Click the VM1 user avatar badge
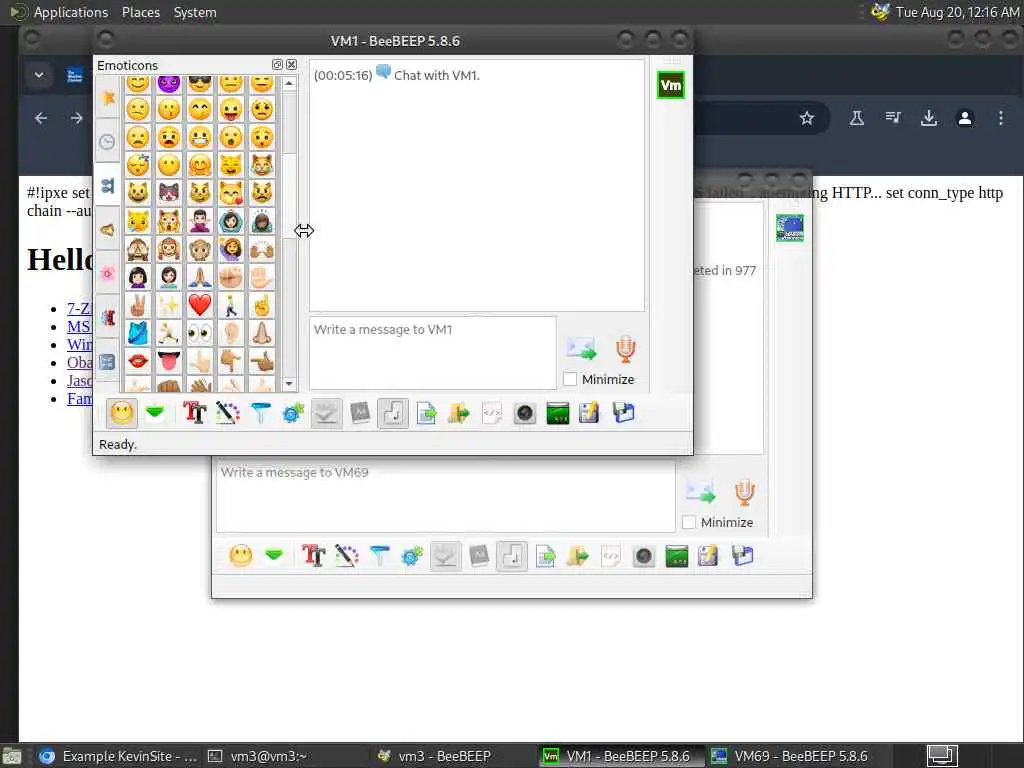Viewport: 1024px width, 768px height. pos(671,86)
